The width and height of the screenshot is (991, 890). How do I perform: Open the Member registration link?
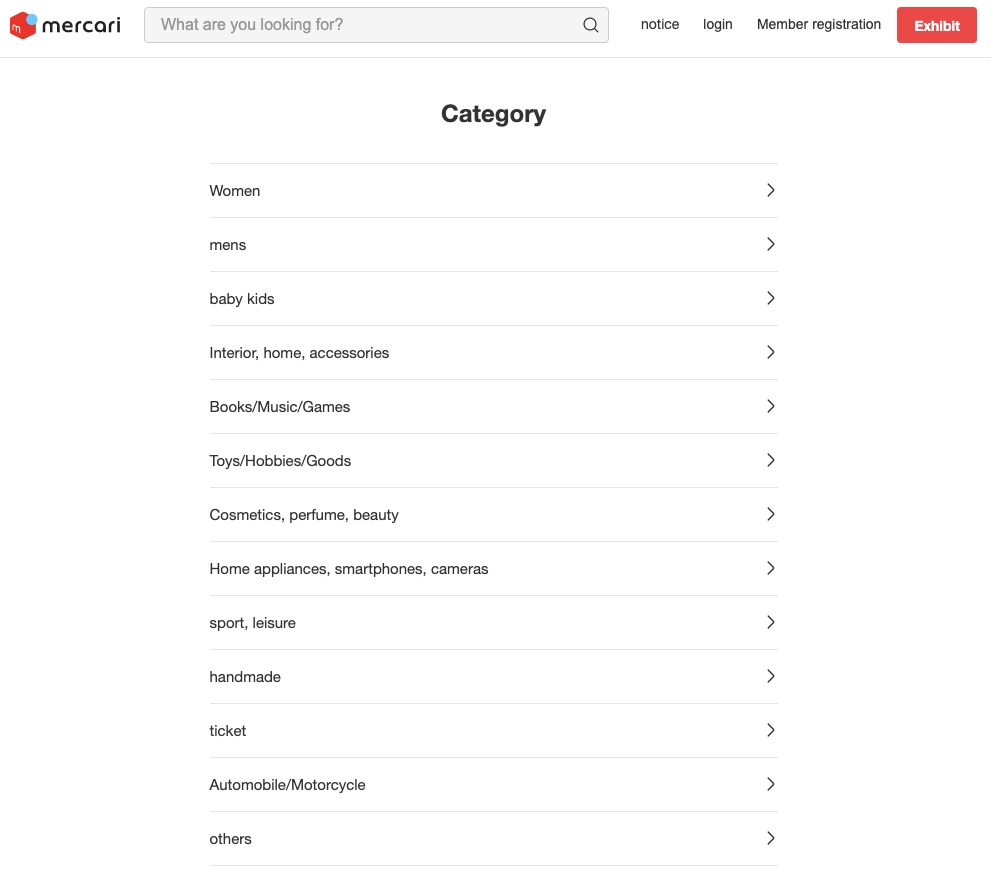818,25
